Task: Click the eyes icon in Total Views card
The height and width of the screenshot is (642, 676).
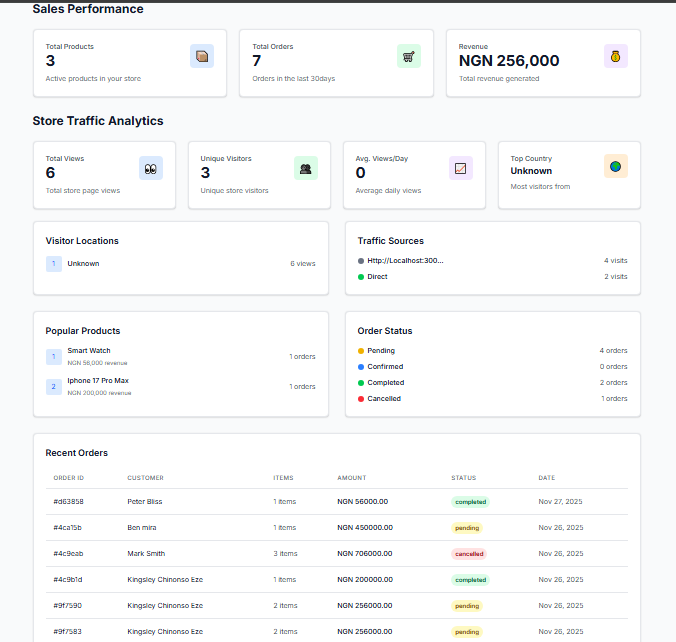Action: point(150,168)
